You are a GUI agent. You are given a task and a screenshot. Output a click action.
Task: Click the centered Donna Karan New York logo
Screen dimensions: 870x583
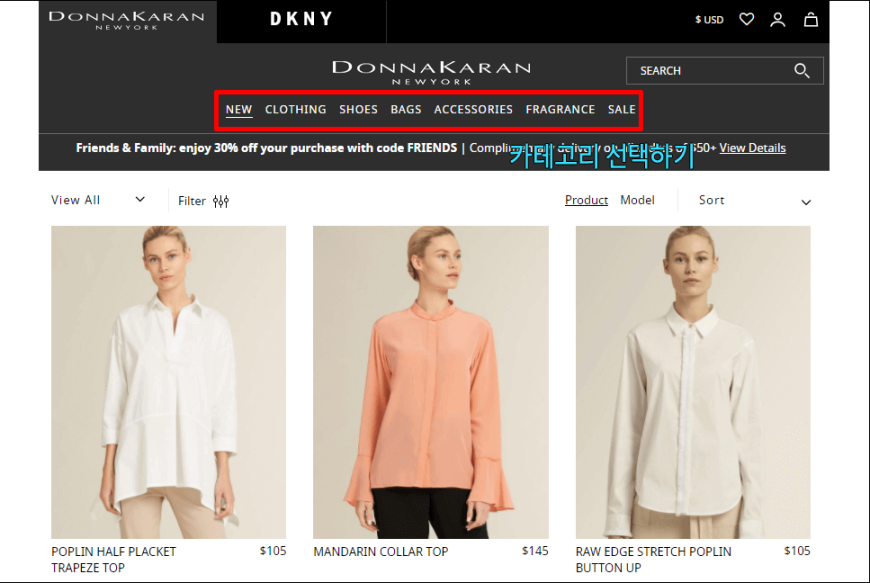click(431, 72)
